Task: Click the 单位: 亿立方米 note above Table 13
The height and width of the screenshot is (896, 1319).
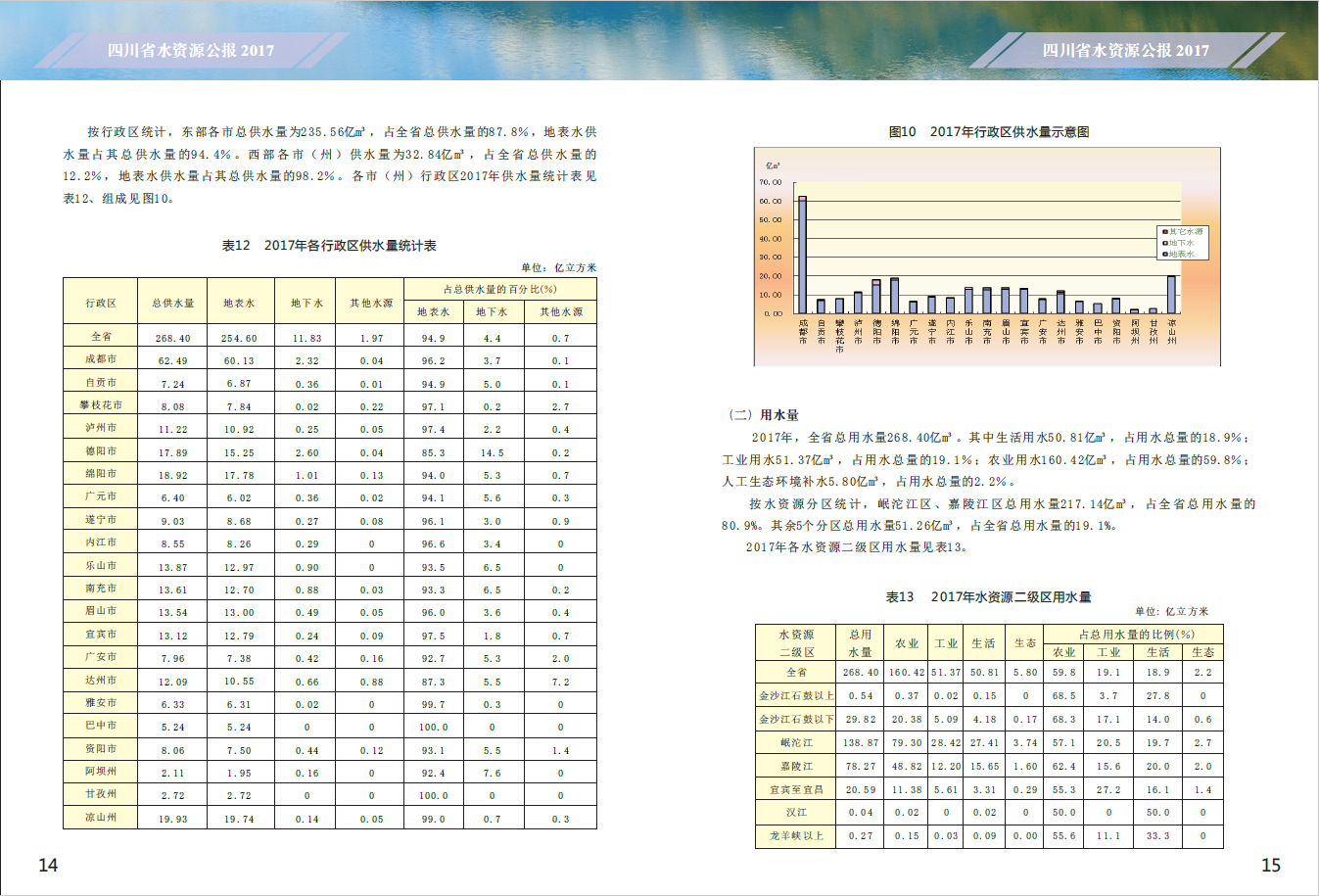Action: (1172, 611)
